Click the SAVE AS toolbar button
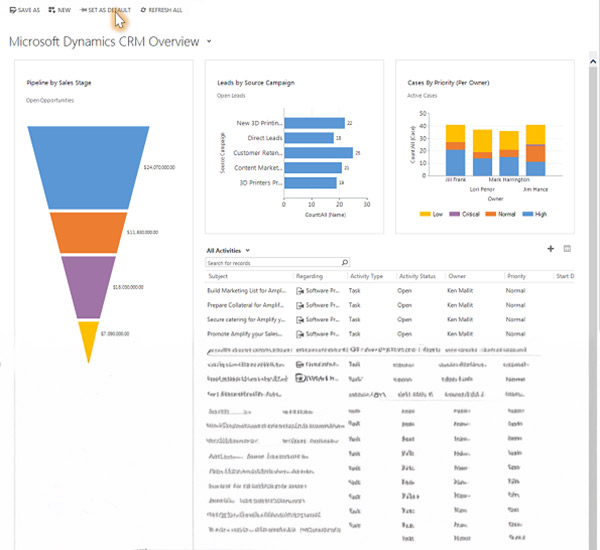The image size is (600, 550). 24,10
